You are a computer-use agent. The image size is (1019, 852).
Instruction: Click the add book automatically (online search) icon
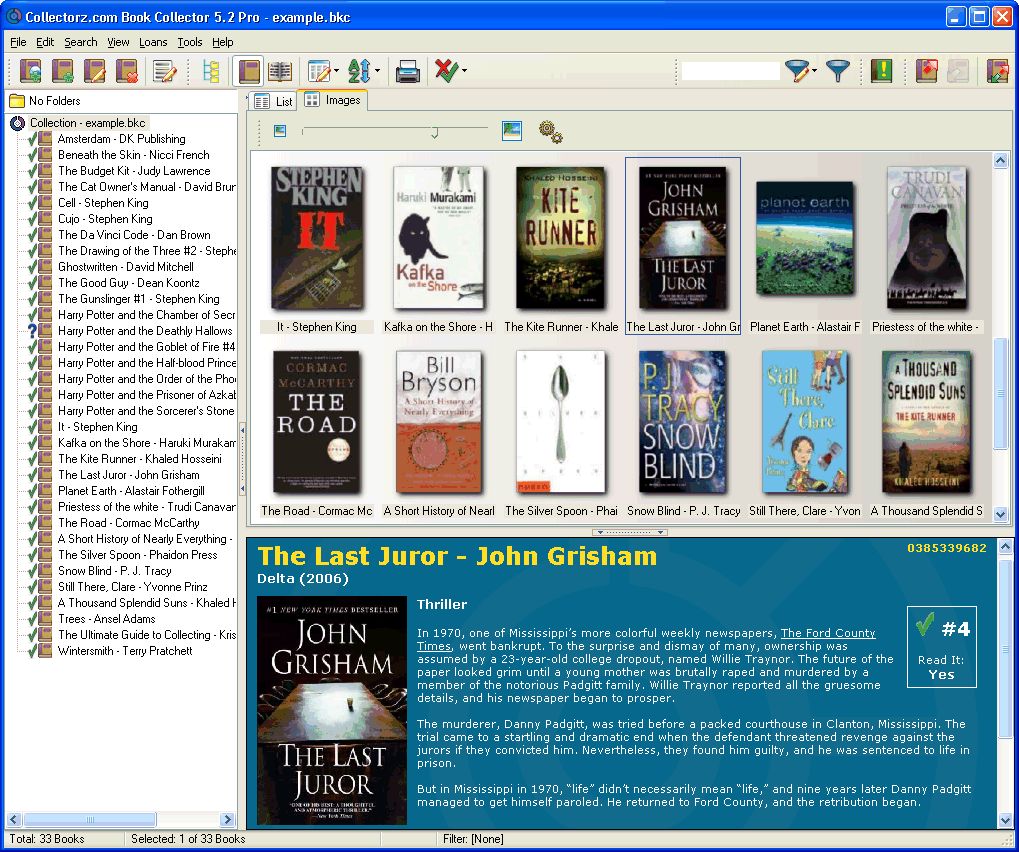click(x=30, y=71)
